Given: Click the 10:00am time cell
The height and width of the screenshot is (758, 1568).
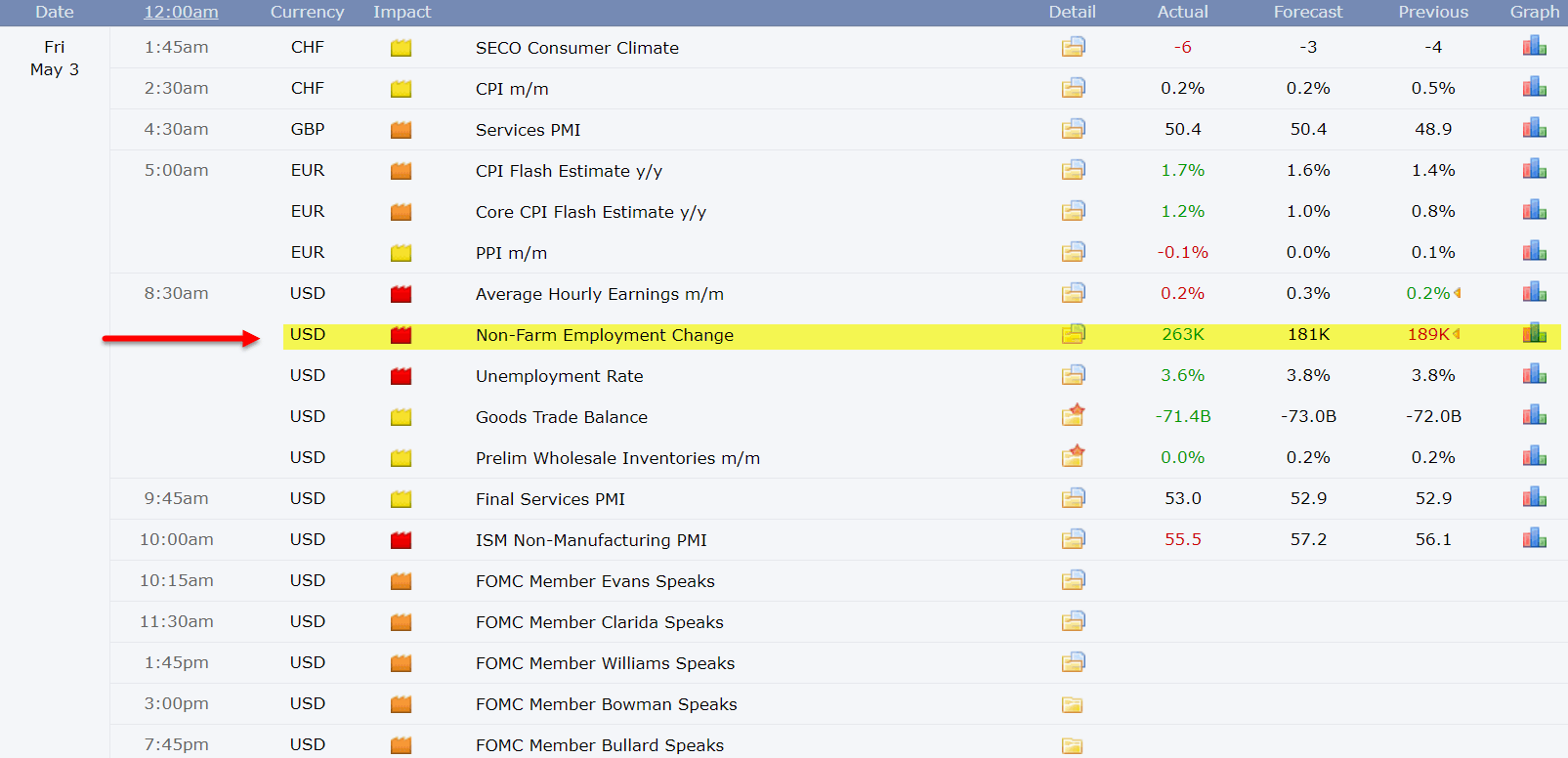Looking at the screenshot, I should [176, 539].
